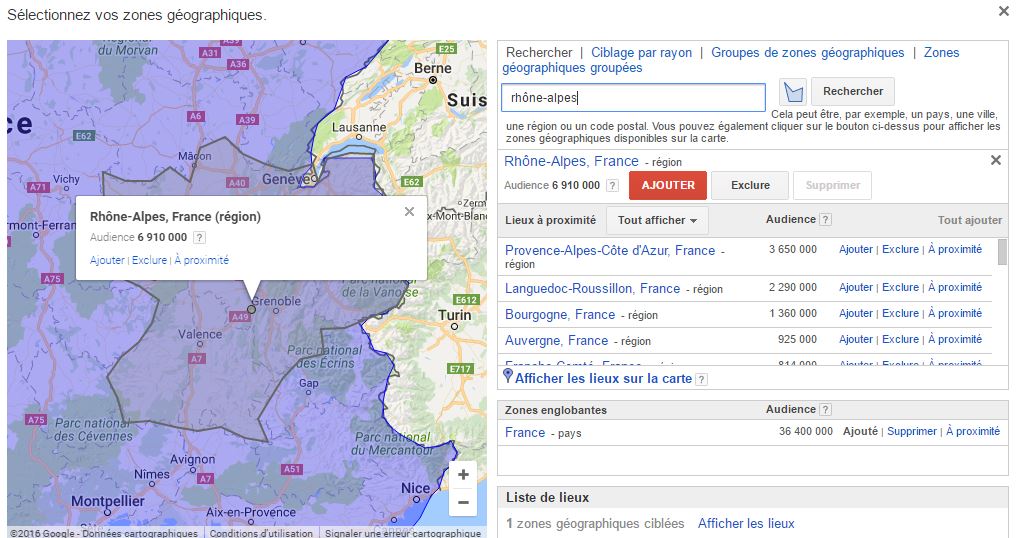This screenshot has height=538, width=1031.
Task: Click Exclure link in map popup
Action: click(x=149, y=260)
